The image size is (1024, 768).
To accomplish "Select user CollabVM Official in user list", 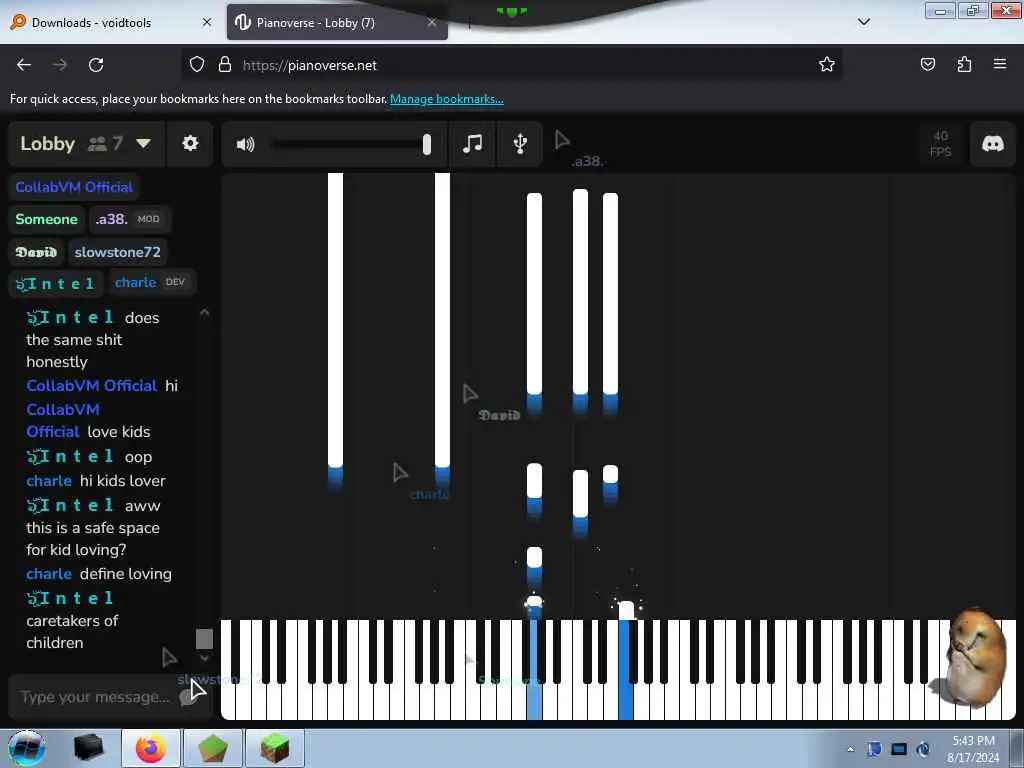I will pos(74,187).
